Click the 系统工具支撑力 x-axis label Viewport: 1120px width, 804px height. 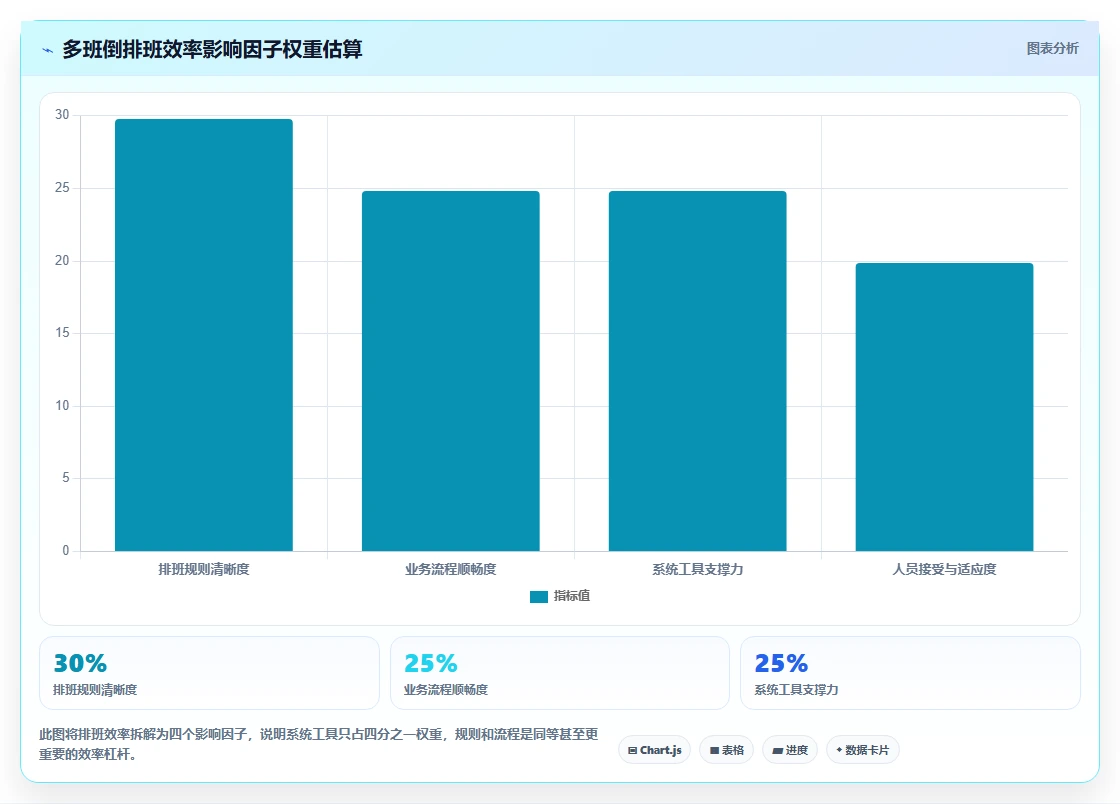697,569
